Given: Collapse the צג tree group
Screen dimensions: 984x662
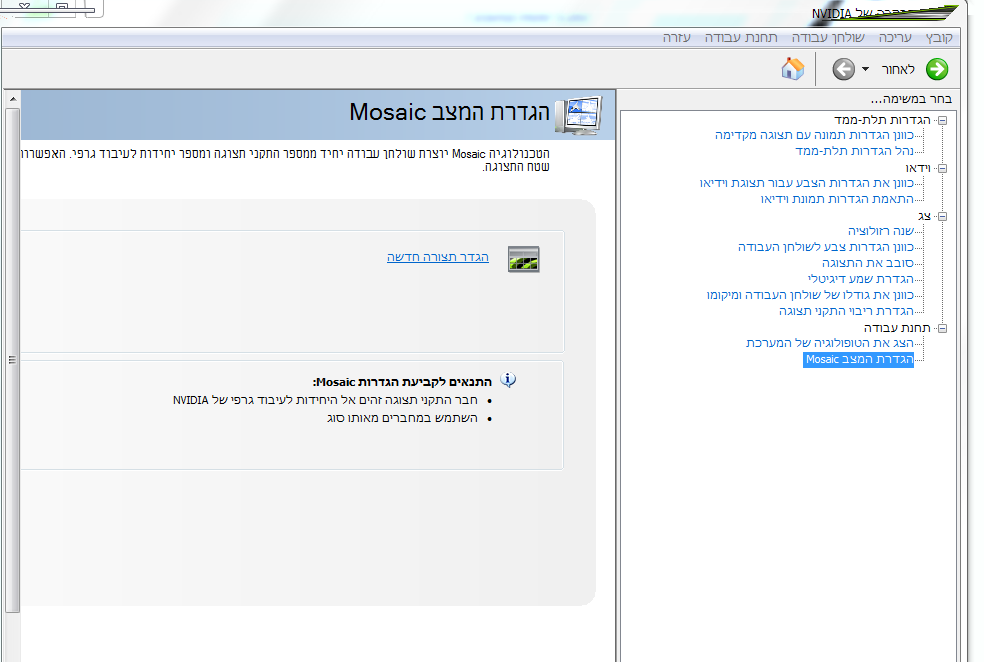Looking at the screenshot, I should pyautogui.click(x=942, y=216).
